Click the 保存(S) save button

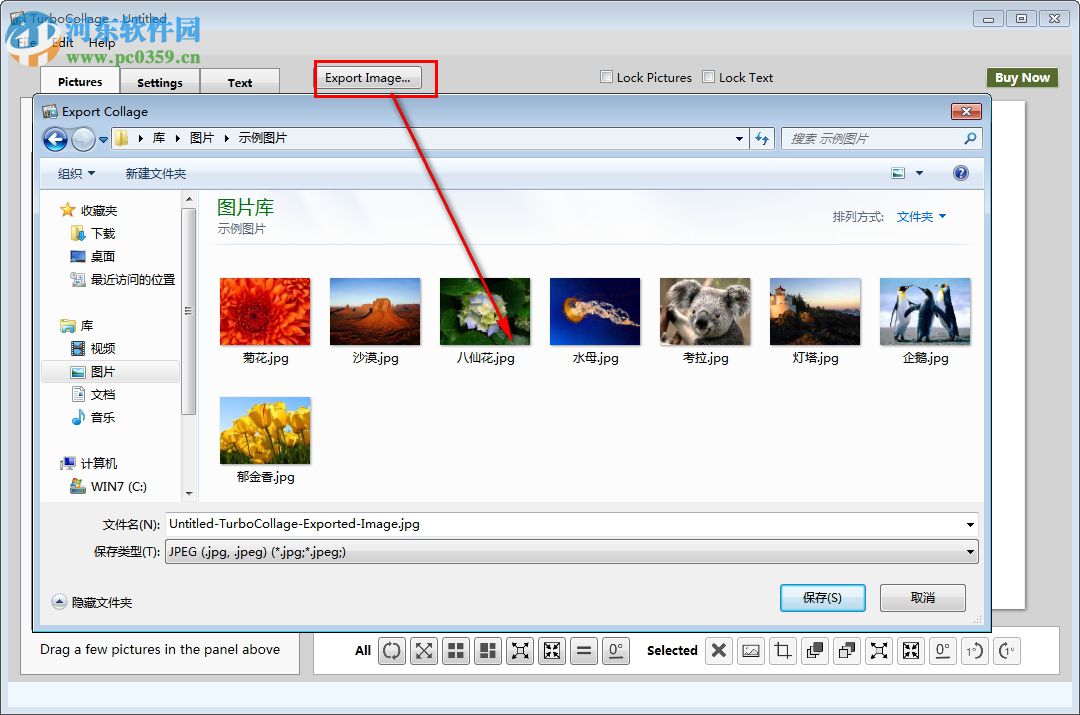pyautogui.click(x=822, y=597)
